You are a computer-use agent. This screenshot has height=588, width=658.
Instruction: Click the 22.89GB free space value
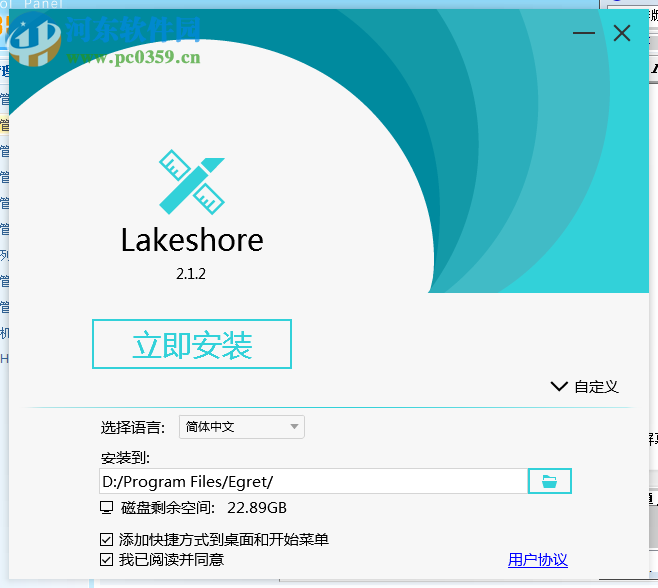point(257,508)
